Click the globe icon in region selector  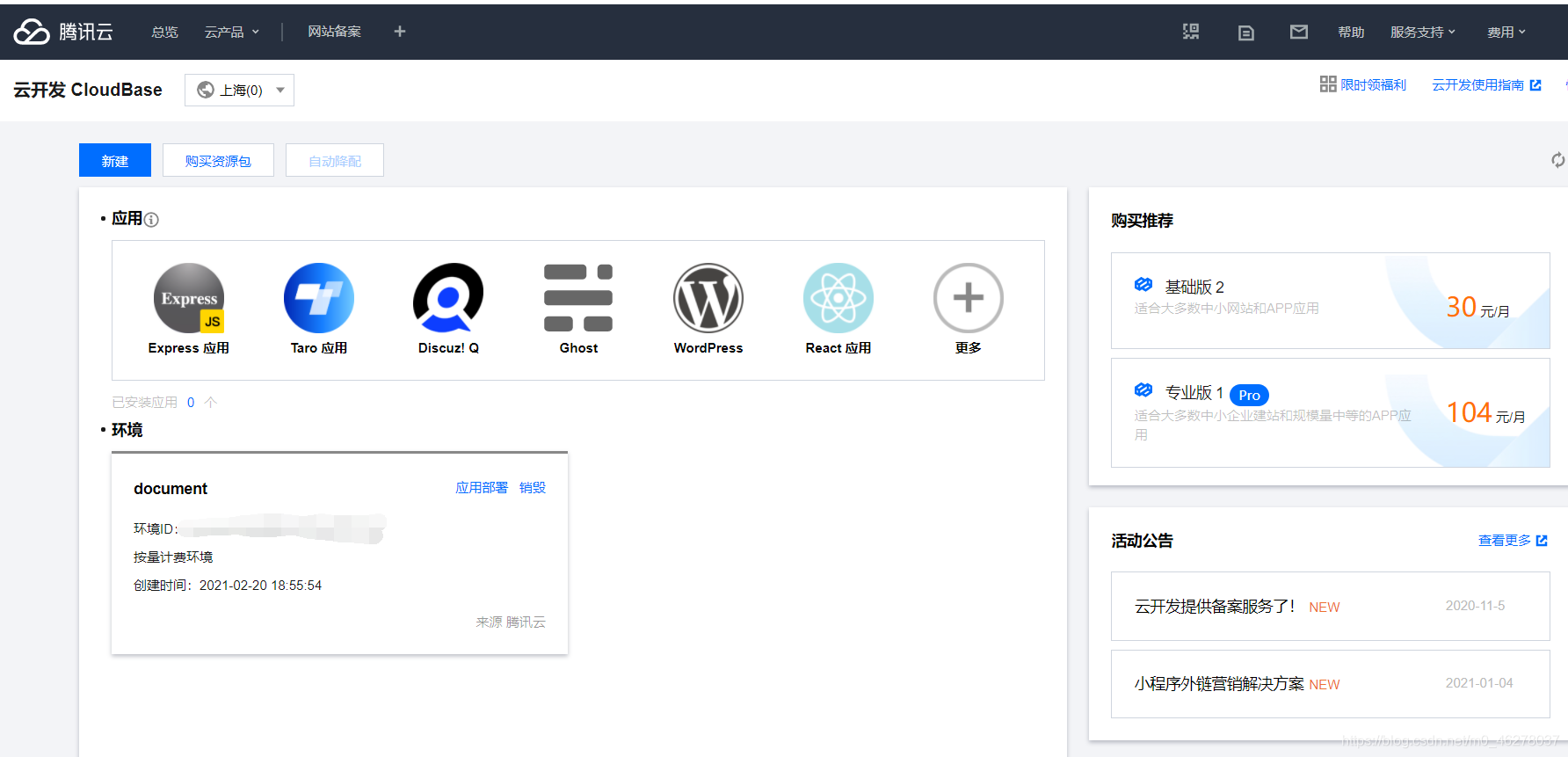[206, 90]
